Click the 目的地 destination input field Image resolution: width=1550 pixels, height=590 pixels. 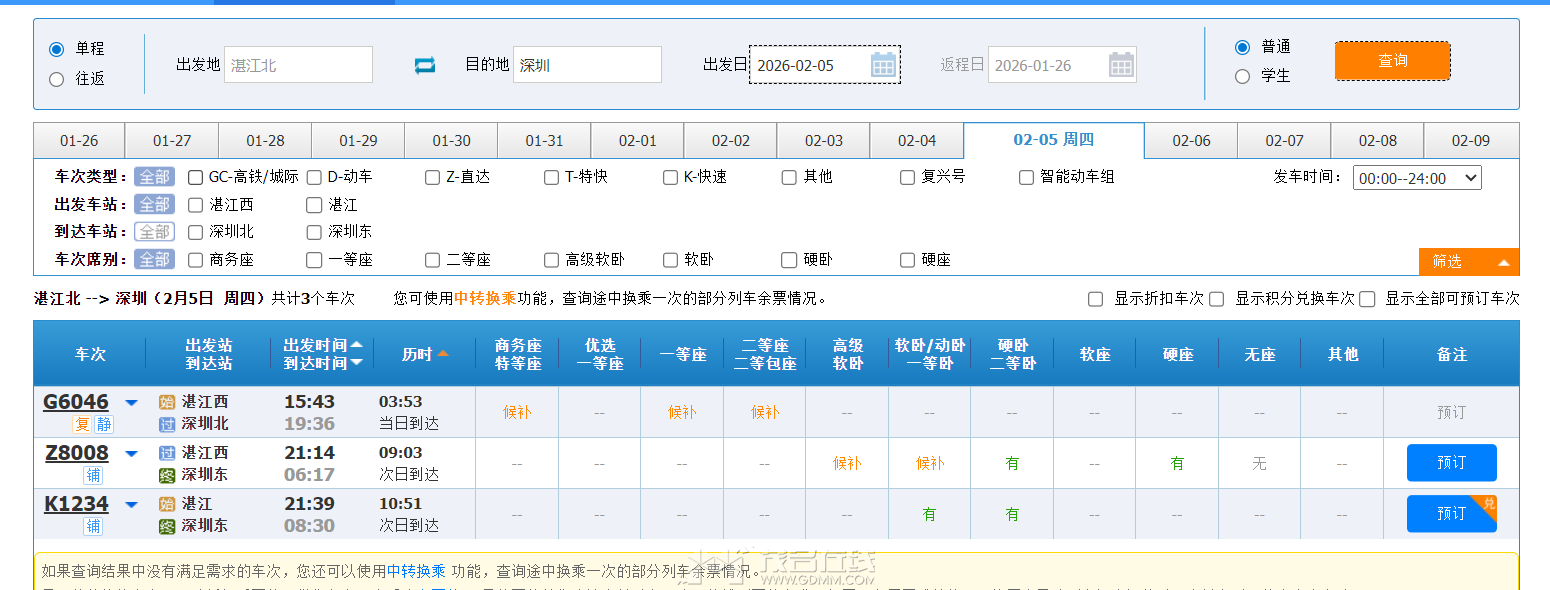tap(587, 64)
